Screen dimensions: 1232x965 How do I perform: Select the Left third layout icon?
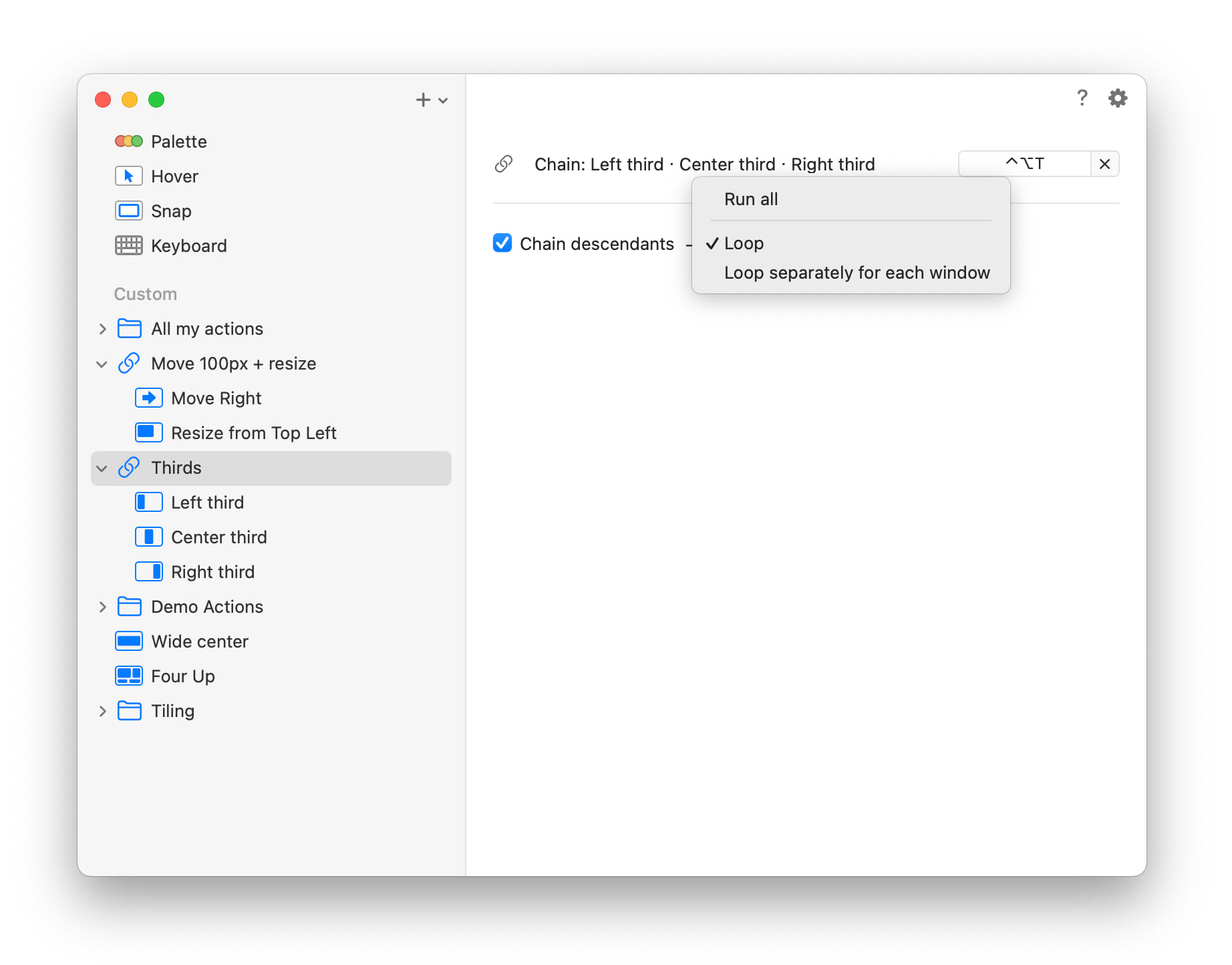point(148,502)
